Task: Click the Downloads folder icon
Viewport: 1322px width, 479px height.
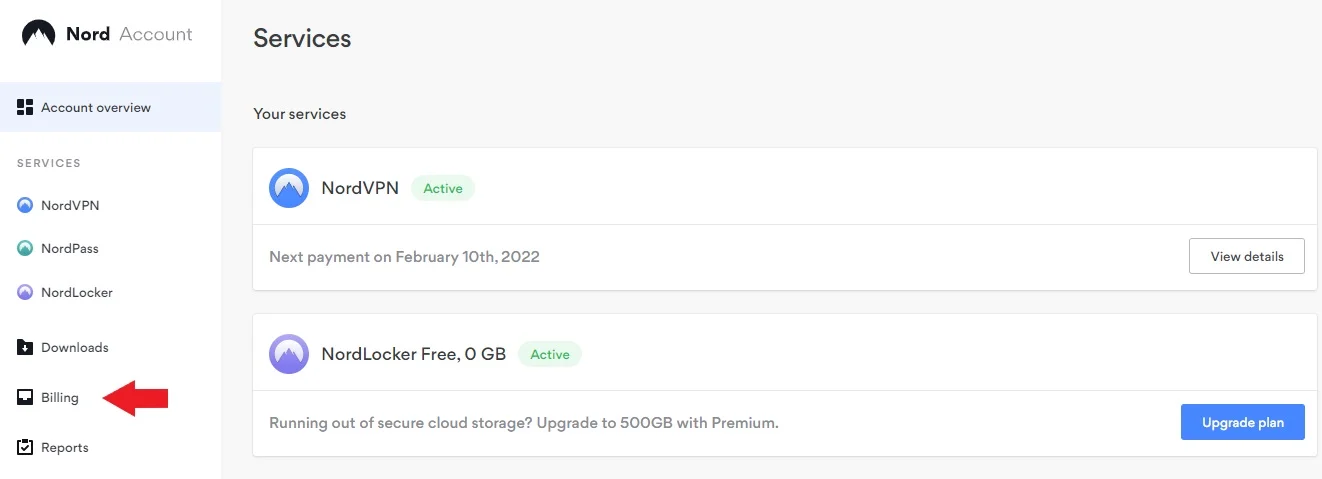Action: 25,348
